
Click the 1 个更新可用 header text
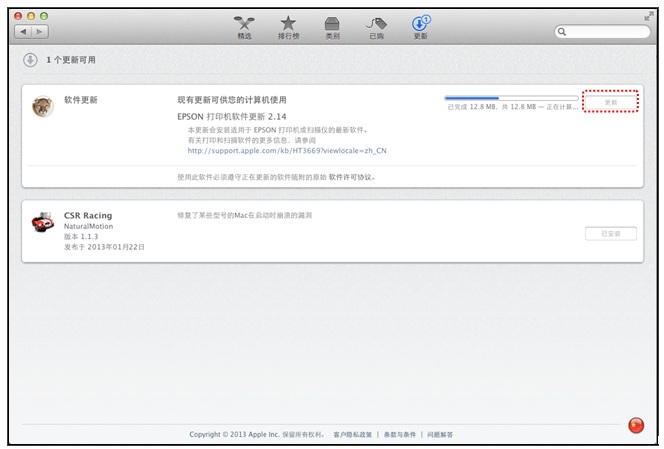click(71, 60)
